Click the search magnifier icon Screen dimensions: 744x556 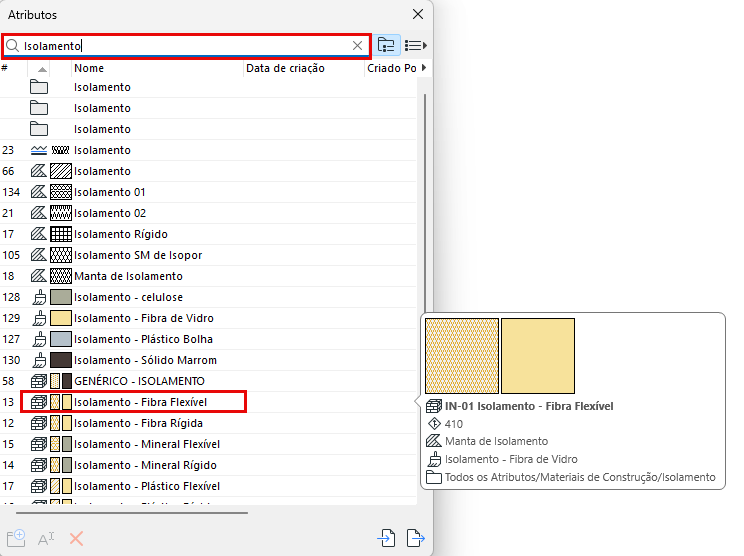pos(12,46)
